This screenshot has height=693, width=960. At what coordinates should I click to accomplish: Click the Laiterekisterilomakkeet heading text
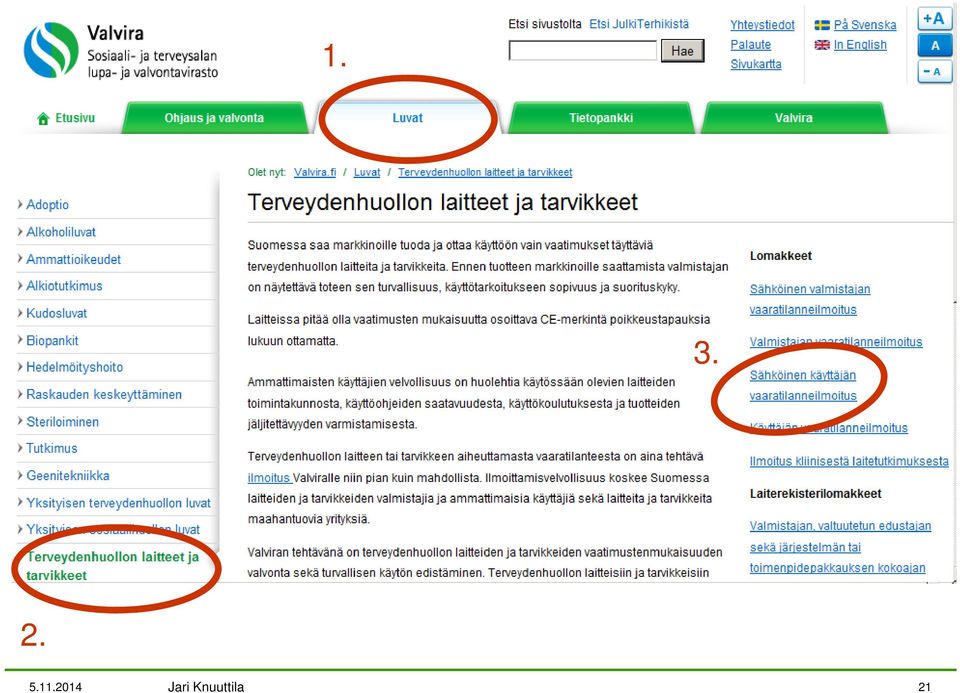click(815, 493)
